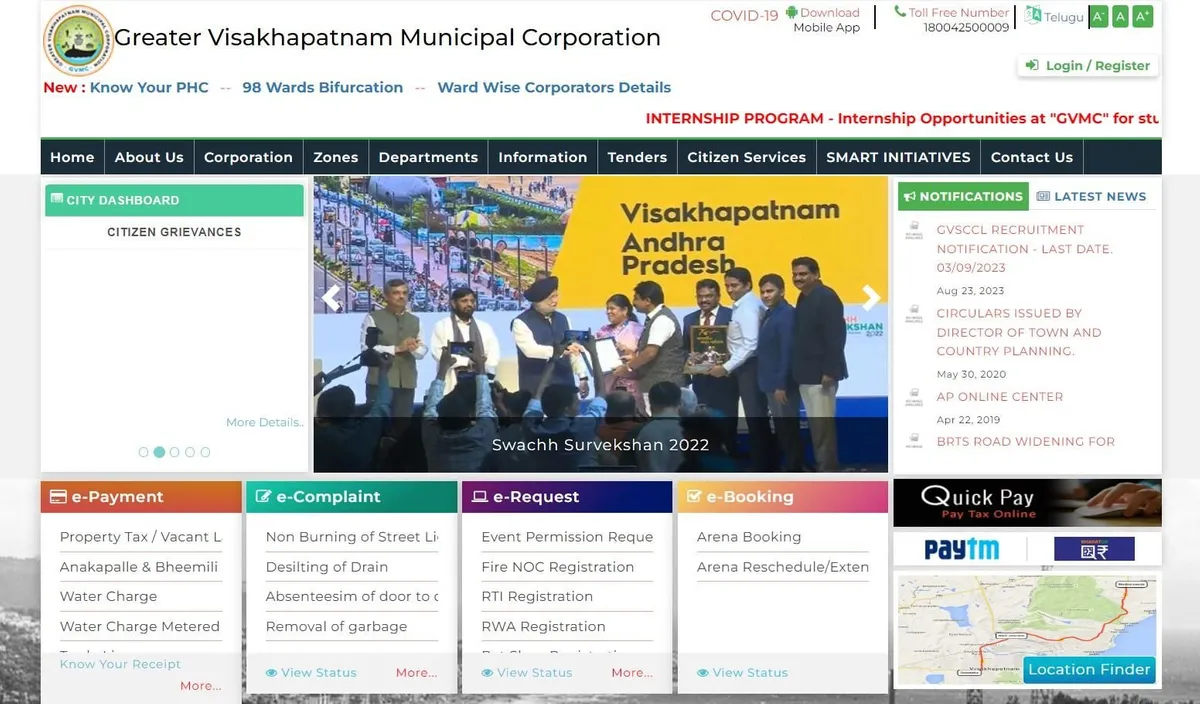Open the Departments menu
This screenshot has width=1200, height=704.
(428, 157)
